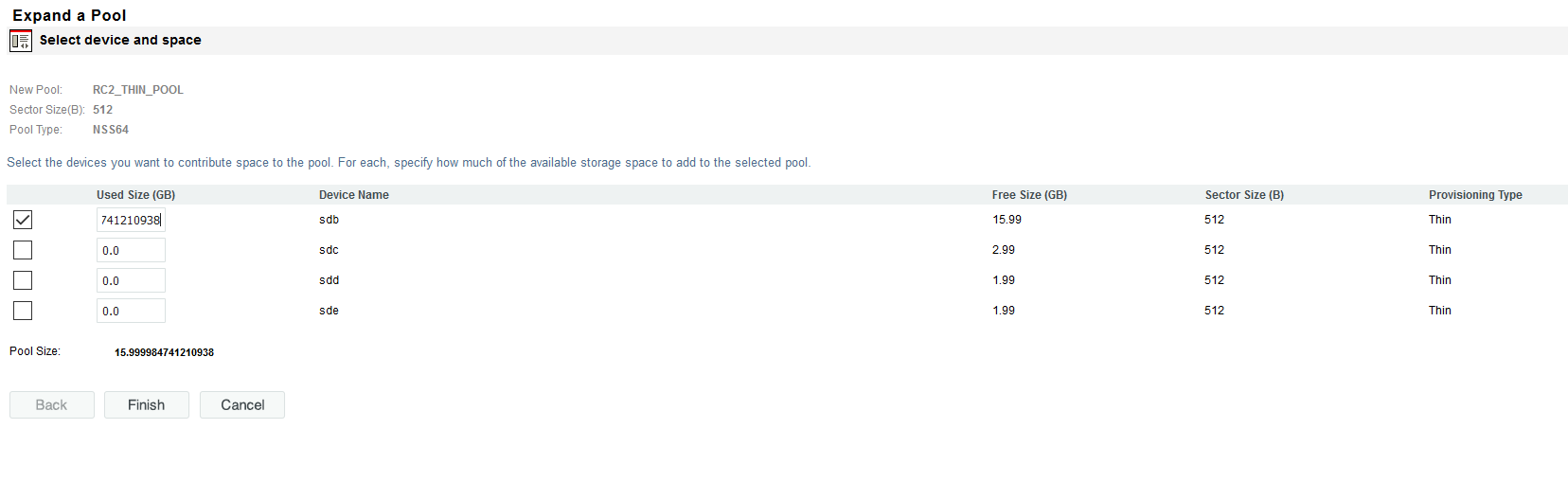Cancel the pool expansion

(x=242, y=405)
